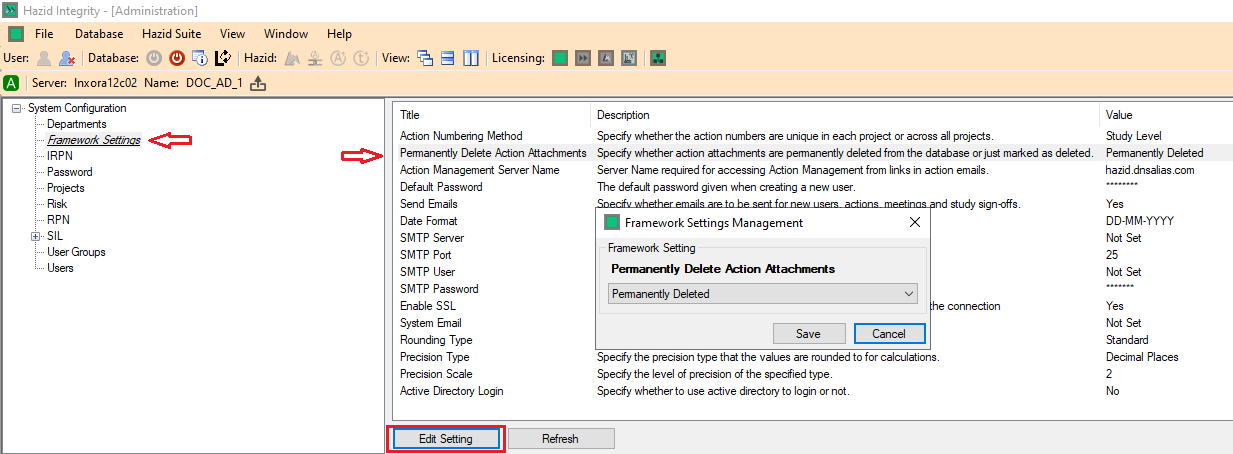Open the Hazid Suite menu

(171, 34)
